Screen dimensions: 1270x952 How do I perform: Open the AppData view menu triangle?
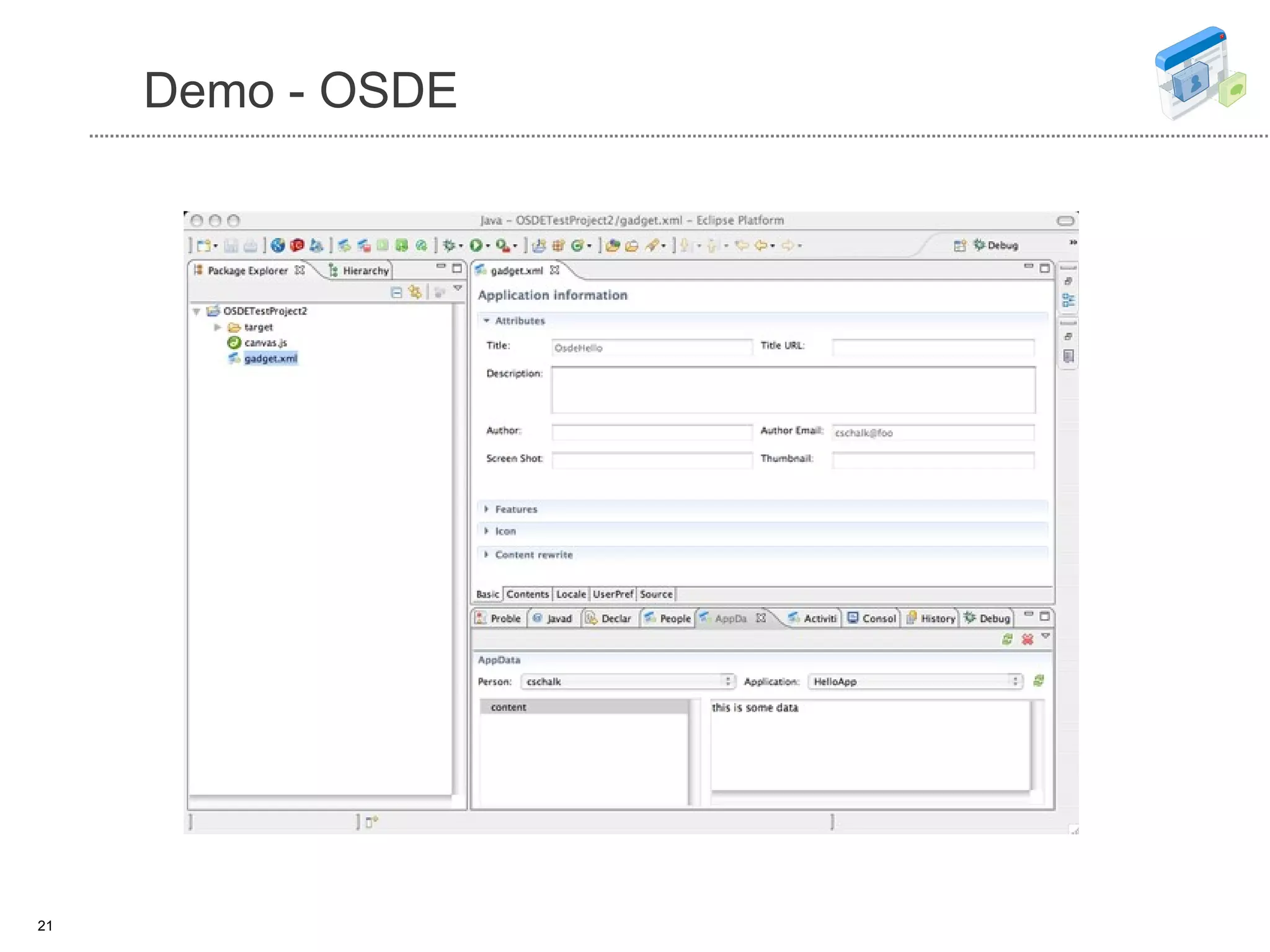1046,637
